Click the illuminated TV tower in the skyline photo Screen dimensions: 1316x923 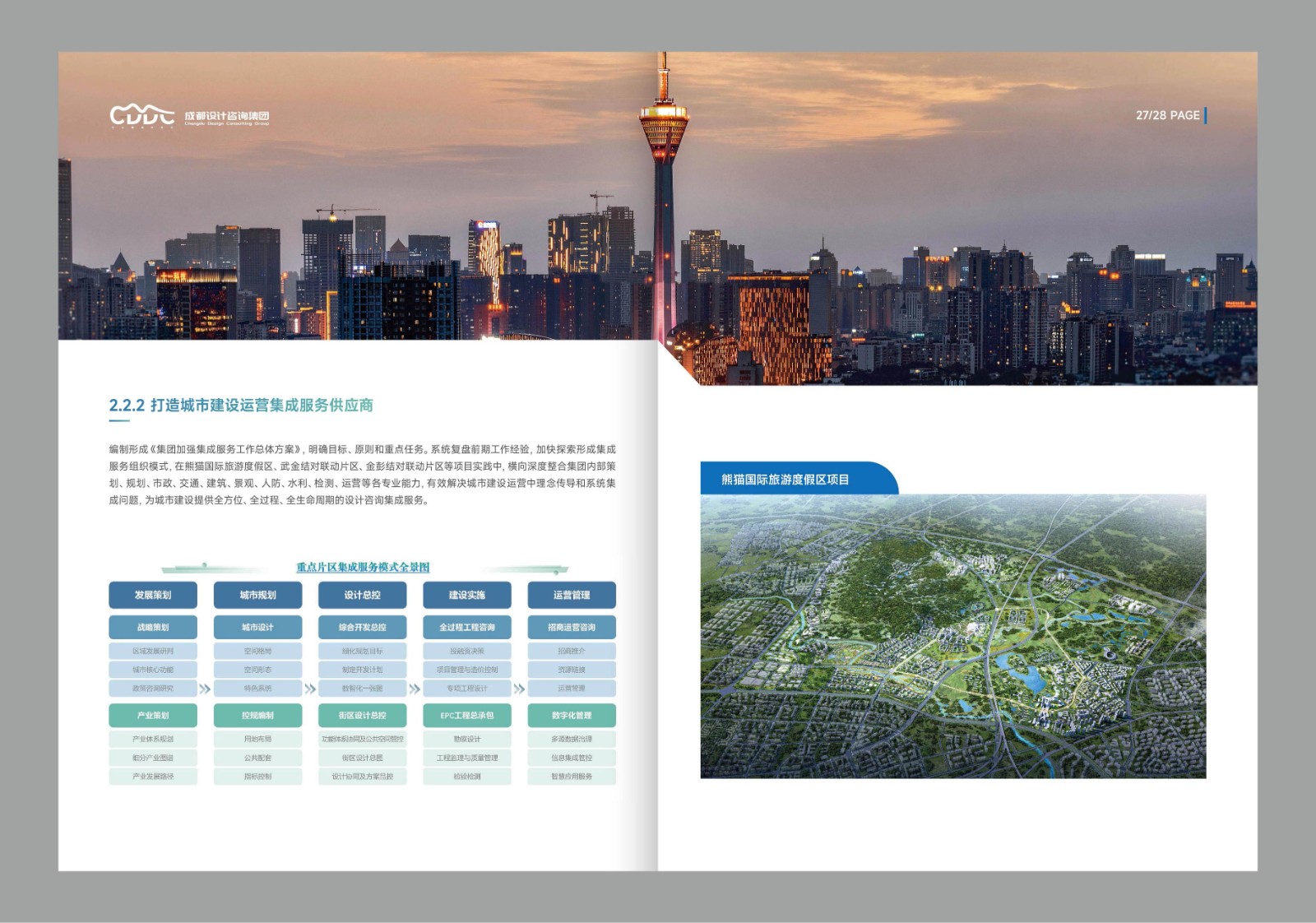pyautogui.click(x=663, y=165)
